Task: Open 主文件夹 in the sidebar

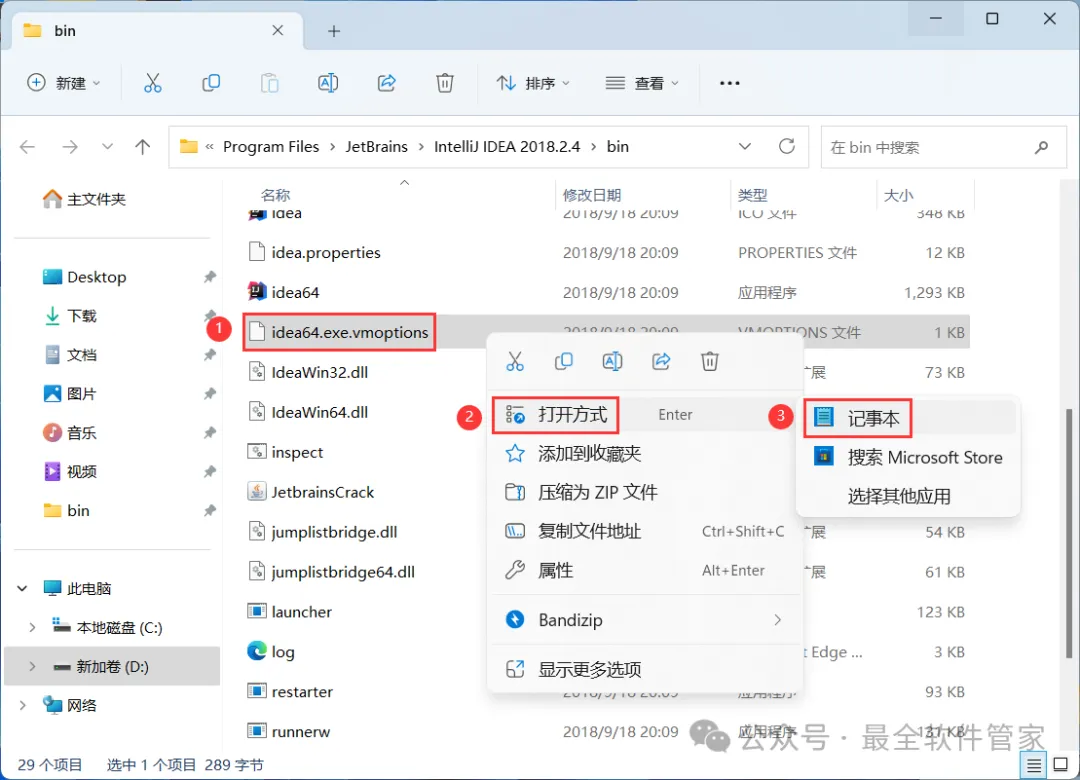Action: coord(83,200)
